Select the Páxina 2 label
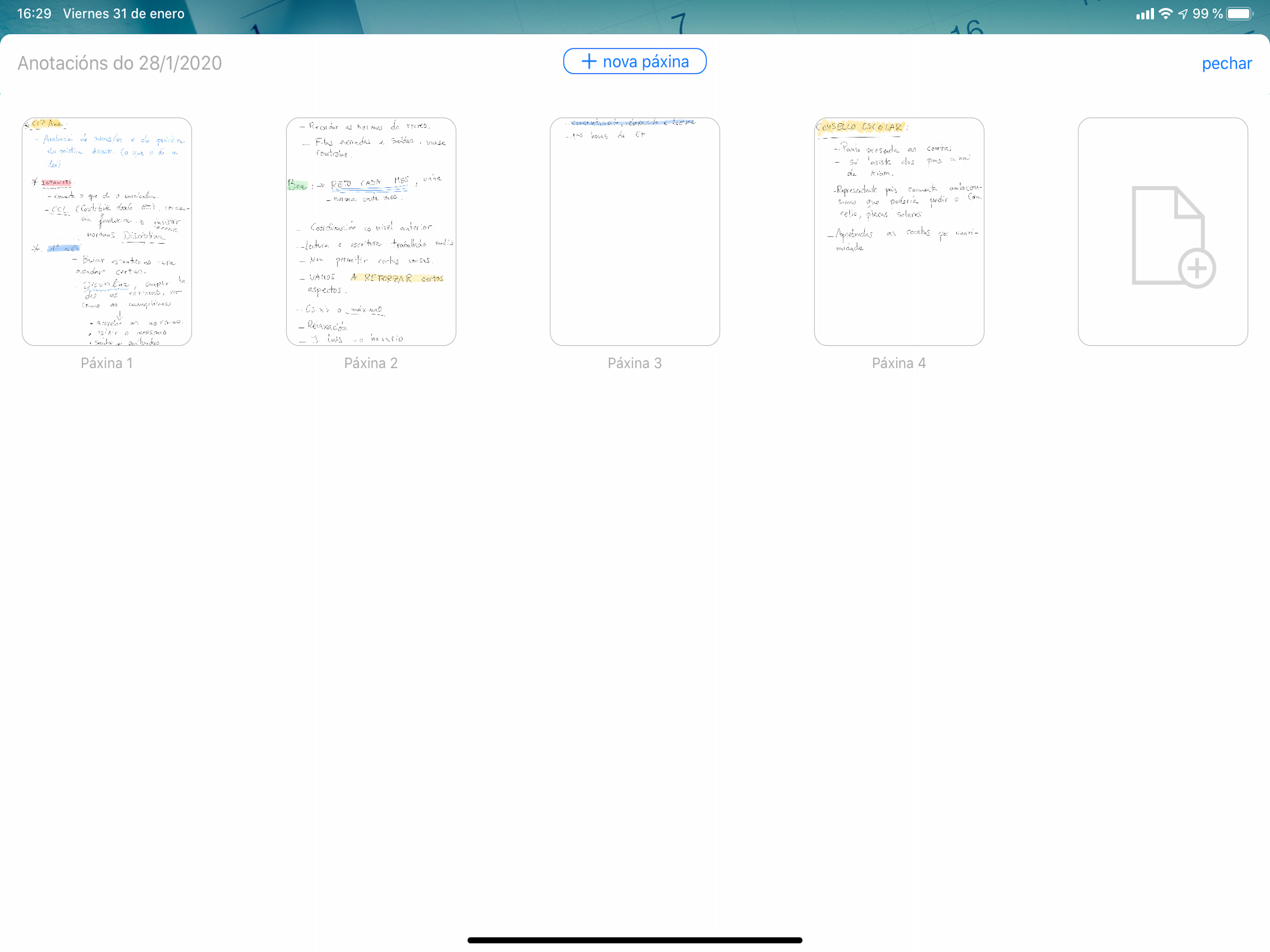 point(371,363)
